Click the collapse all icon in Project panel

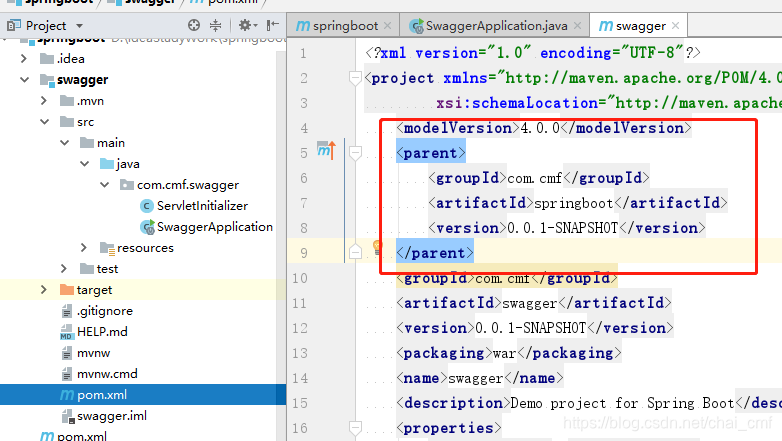[215, 25]
